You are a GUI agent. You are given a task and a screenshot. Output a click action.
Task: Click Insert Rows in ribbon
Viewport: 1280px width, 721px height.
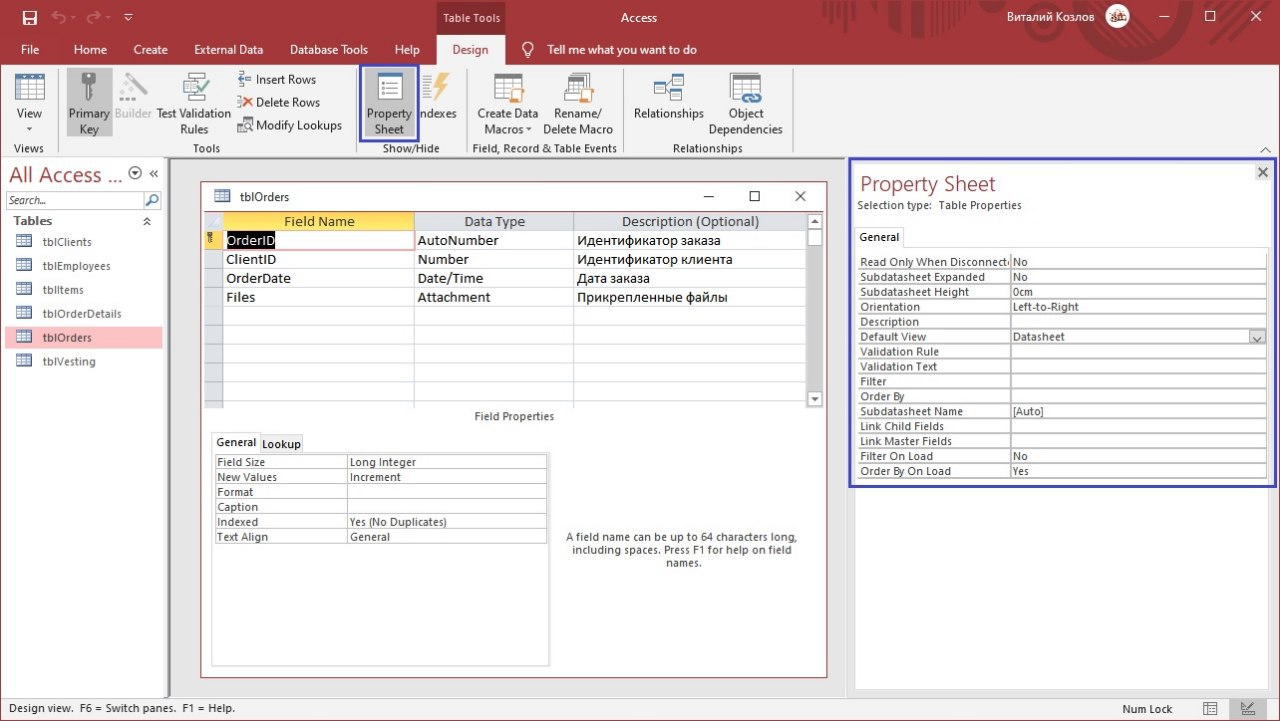tap(277, 79)
